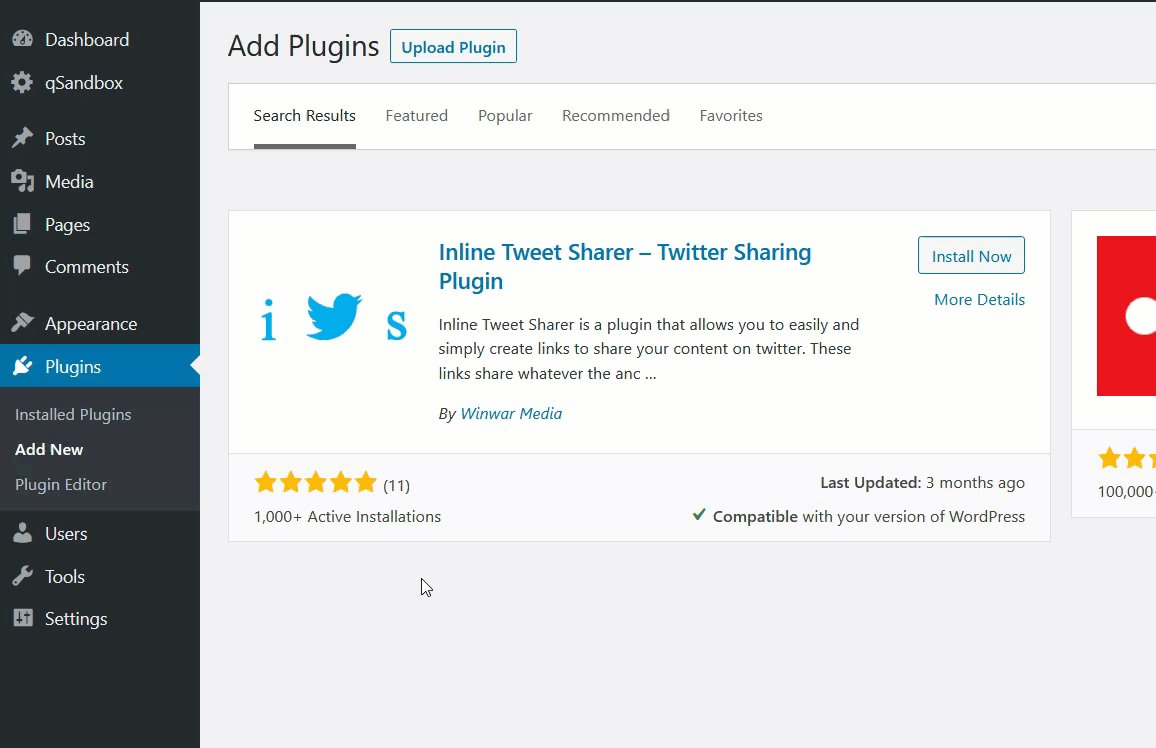This screenshot has width=1156, height=748.
Task: Select the Posts pushpin icon
Action: 23,138
